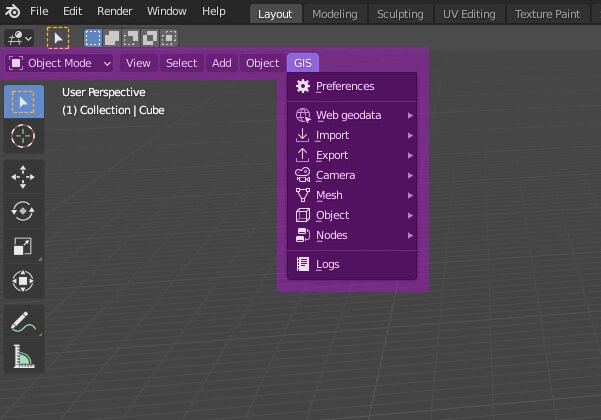Activate the Transform tool
This screenshot has height=420, width=601.
(x=22, y=281)
